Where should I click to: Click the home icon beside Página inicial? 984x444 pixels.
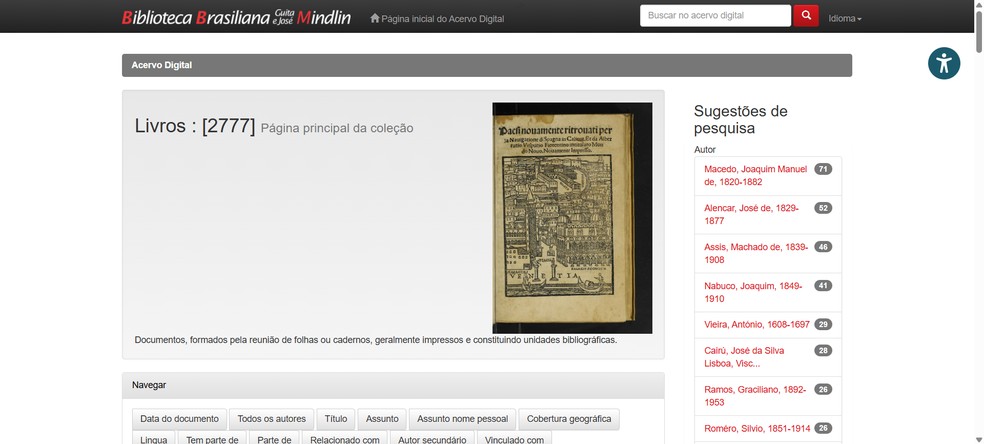click(x=375, y=18)
